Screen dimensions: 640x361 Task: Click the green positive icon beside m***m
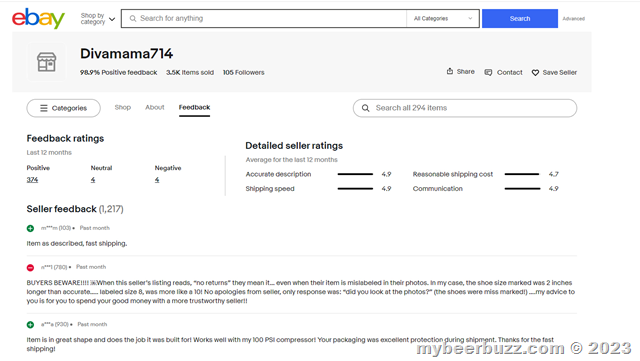click(30, 228)
